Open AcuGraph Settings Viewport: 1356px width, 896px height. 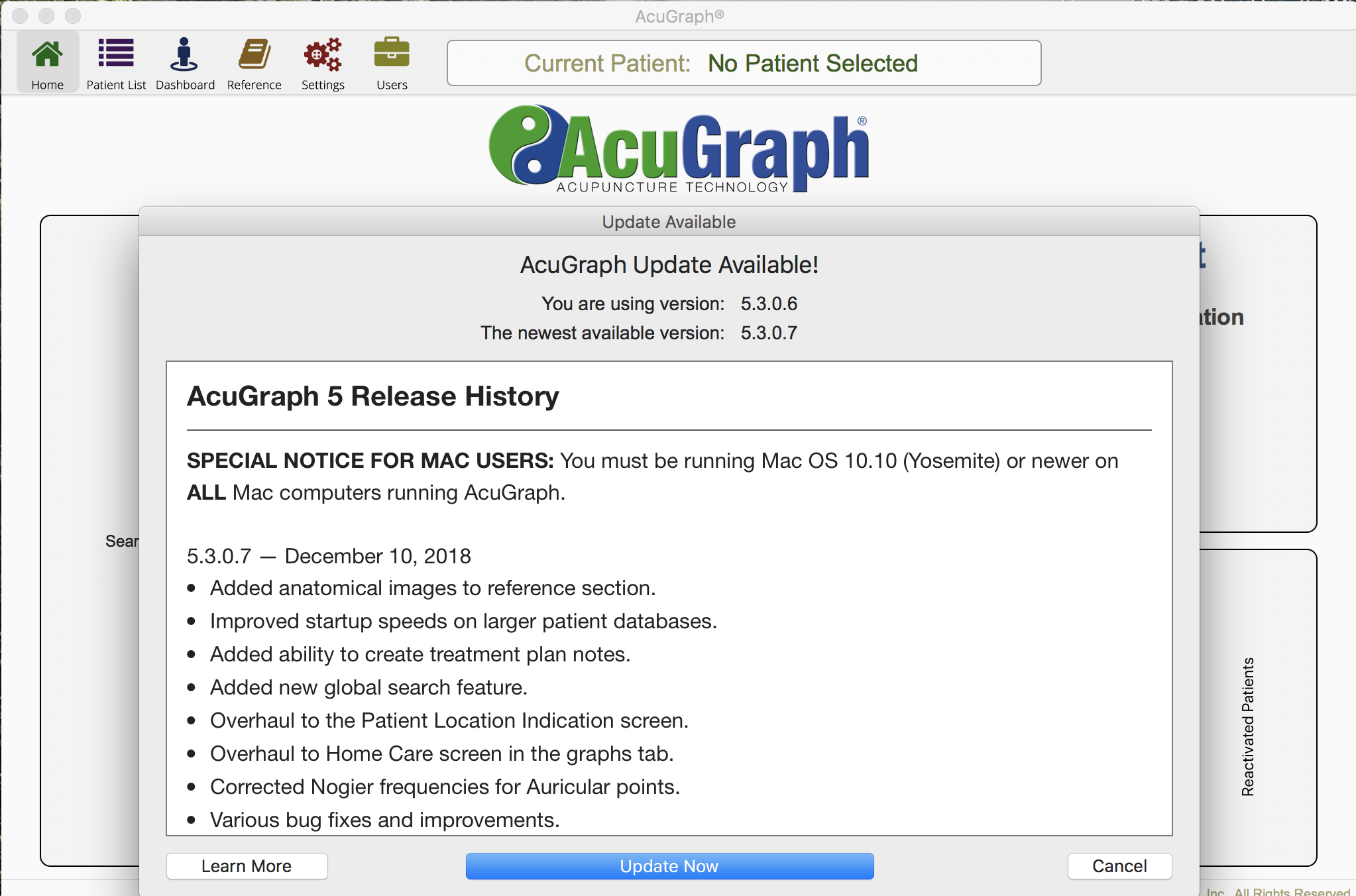323,60
